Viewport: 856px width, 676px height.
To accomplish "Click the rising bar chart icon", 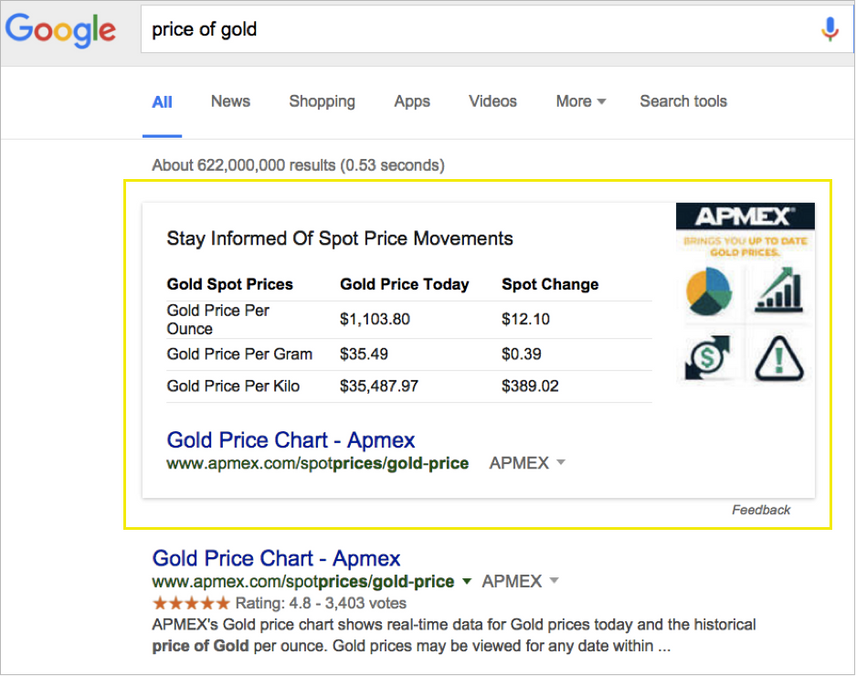I will (x=781, y=290).
